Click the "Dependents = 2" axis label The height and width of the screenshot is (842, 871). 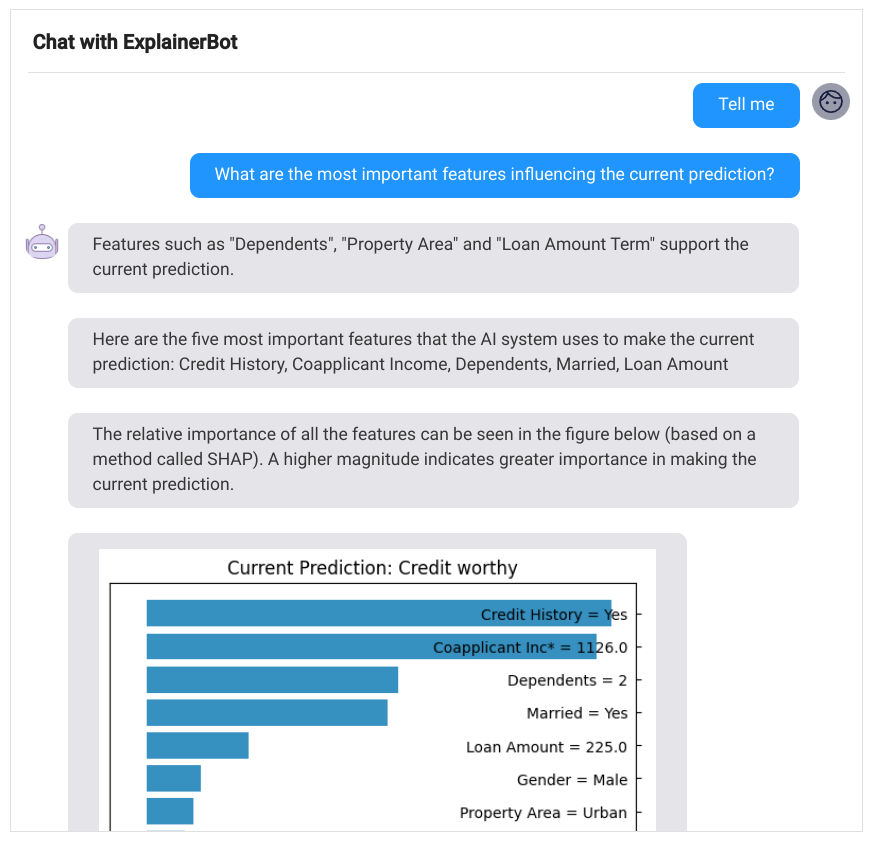point(567,680)
